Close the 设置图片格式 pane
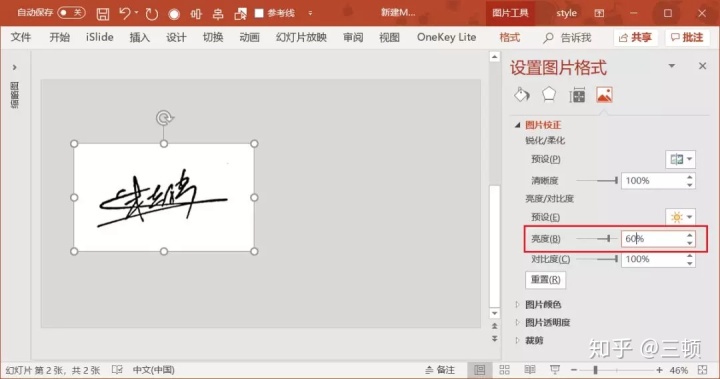Screen dimensions: 720x379 (x=702, y=66)
